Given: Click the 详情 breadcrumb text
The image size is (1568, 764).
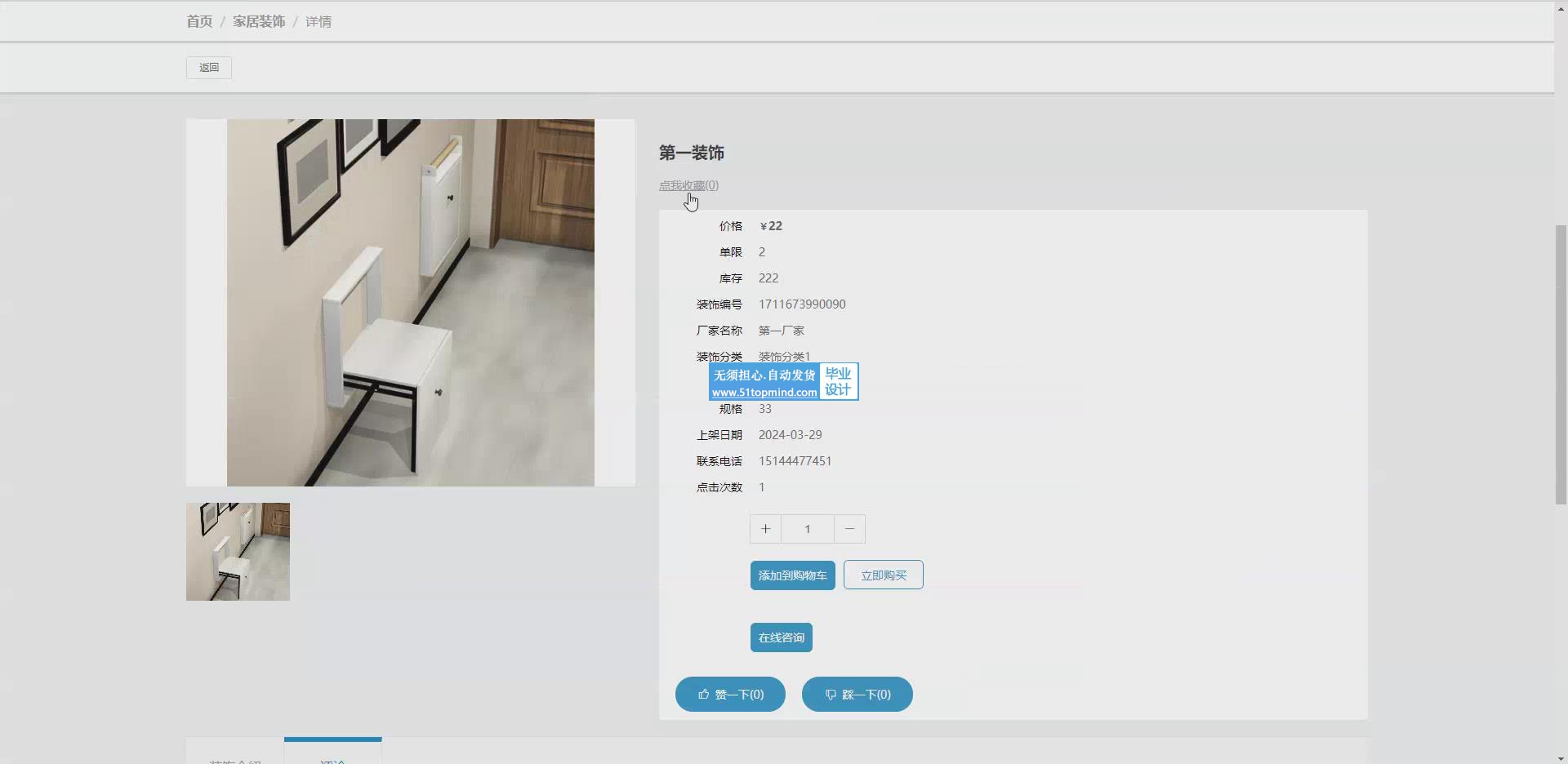Looking at the screenshot, I should [x=318, y=22].
